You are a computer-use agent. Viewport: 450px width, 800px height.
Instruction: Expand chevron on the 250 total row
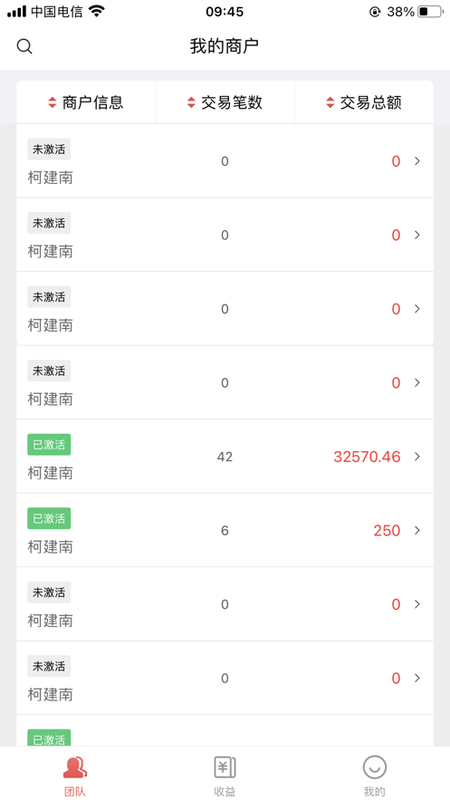(x=417, y=531)
